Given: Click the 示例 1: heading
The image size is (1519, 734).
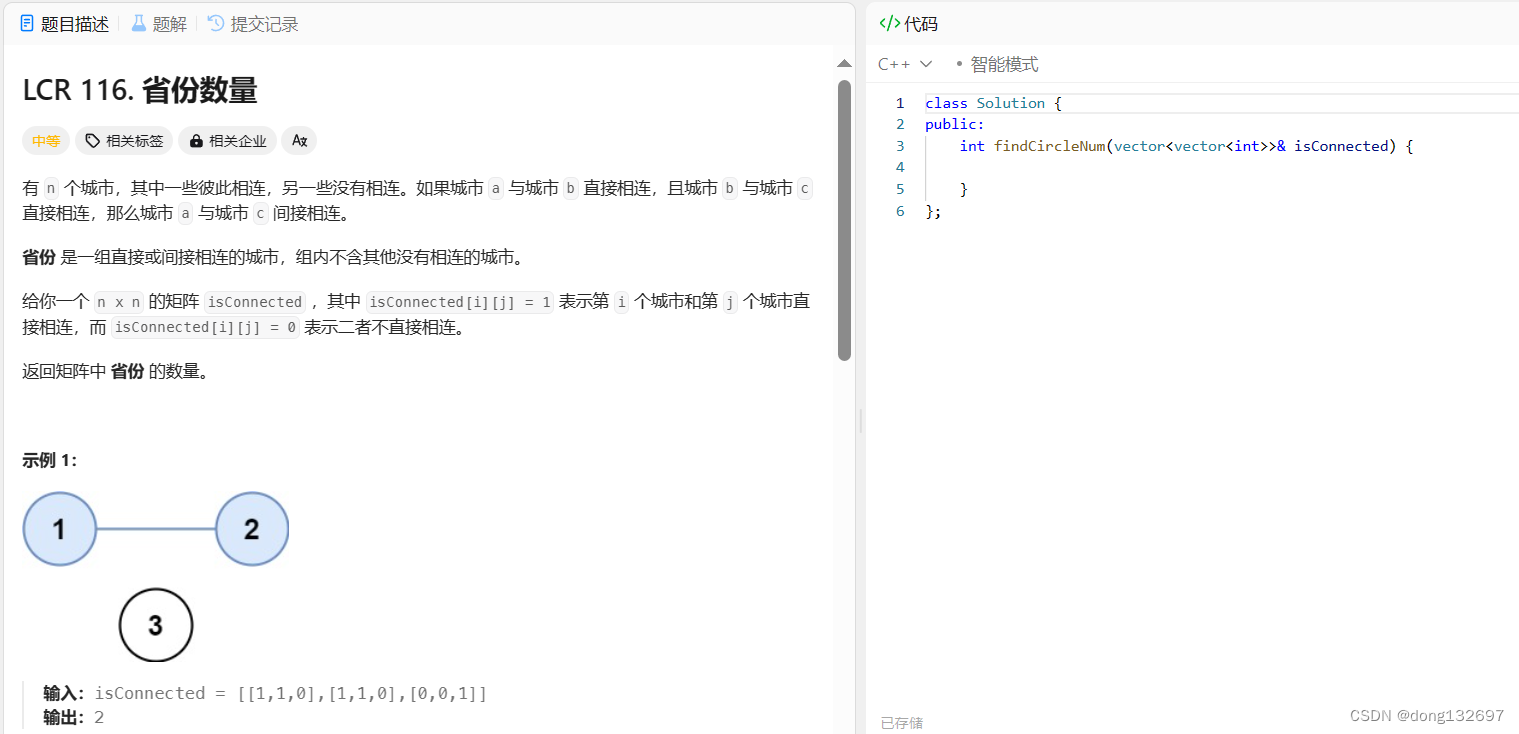Looking at the screenshot, I should [50, 460].
